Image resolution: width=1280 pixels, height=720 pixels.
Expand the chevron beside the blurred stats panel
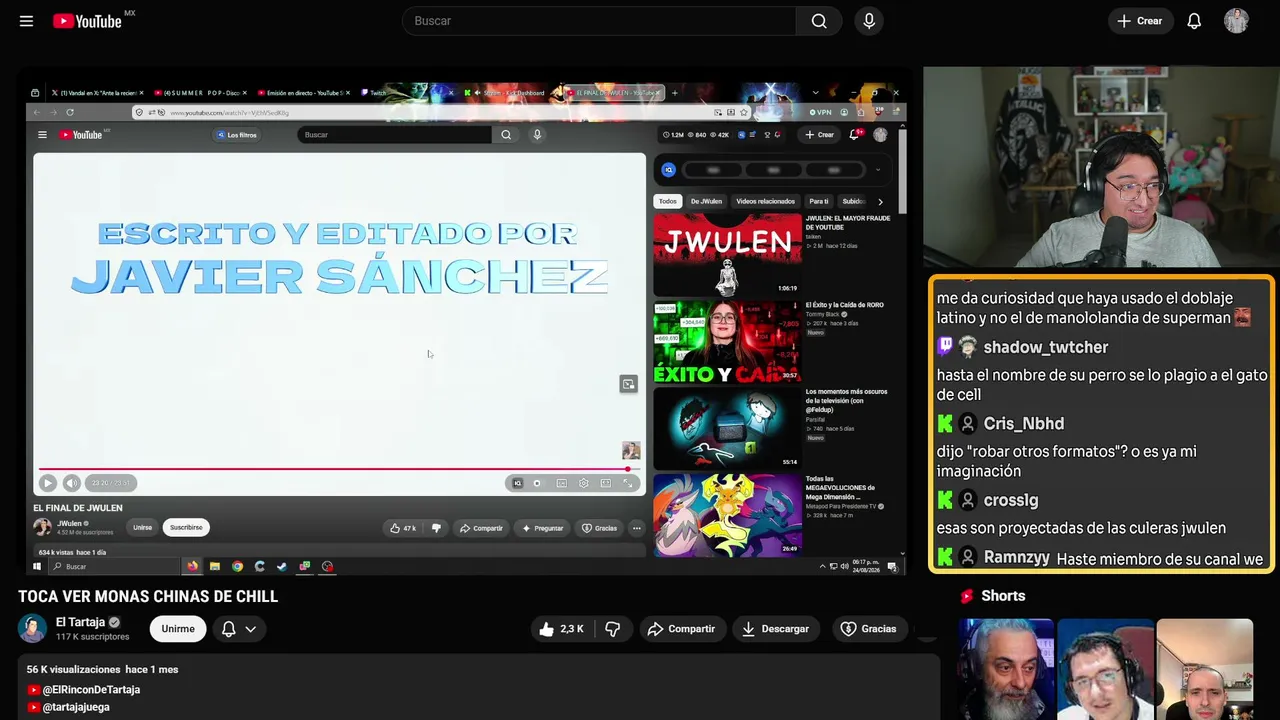pyautogui.click(x=878, y=170)
